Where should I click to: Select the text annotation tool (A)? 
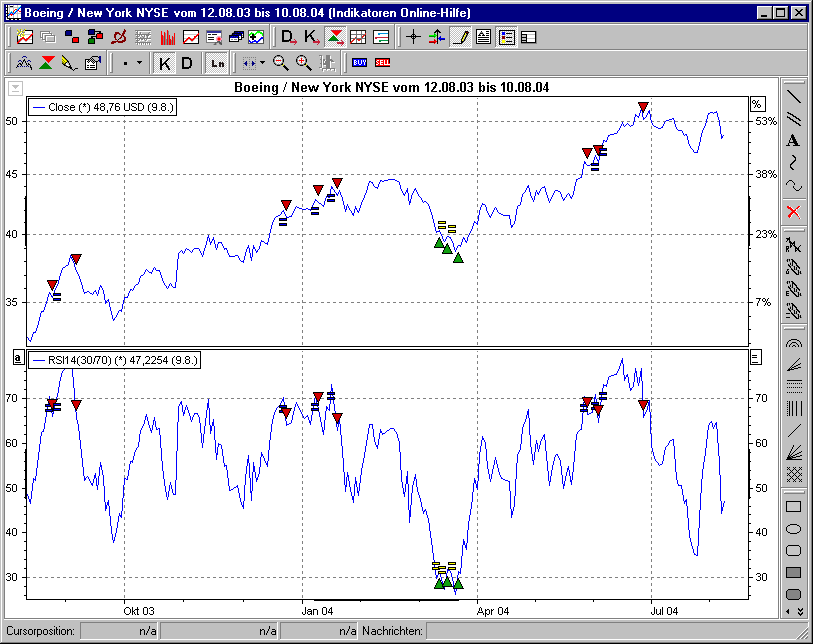pyautogui.click(x=792, y=141)
